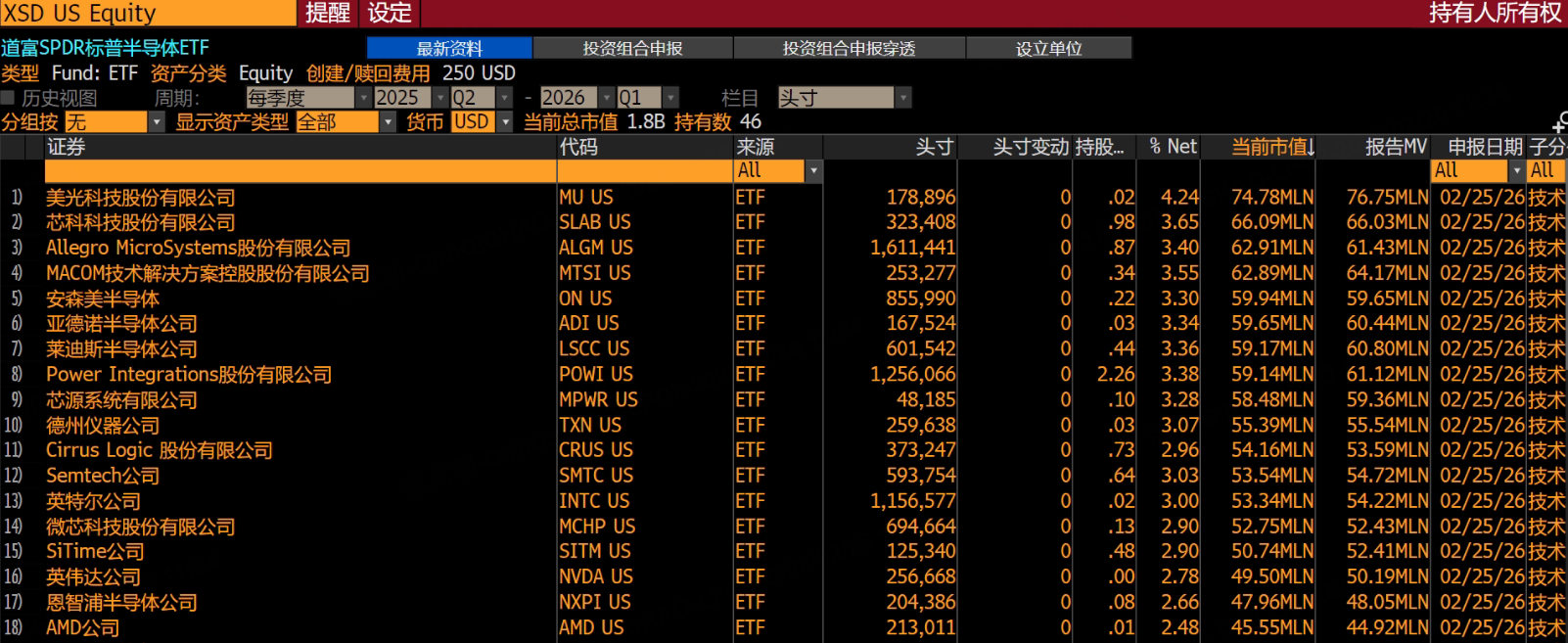Click the 持有人所有权 title label
The height and width of the screenshot is (643, 1568).
tap(1496, 13)
